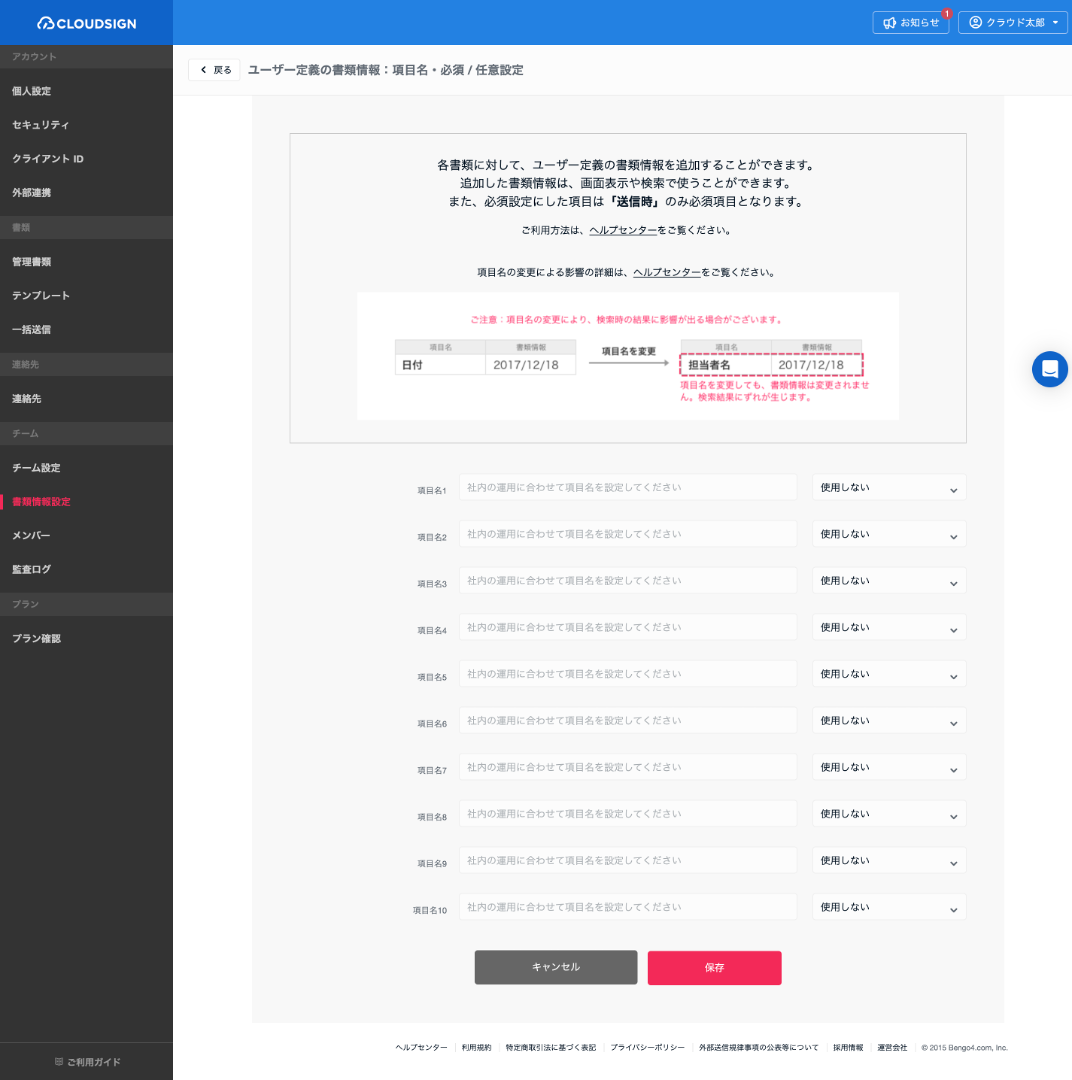This screenshot has height=1080, width=1072.
Task: Expand the 使用しない dropdown for 項目名9
Action: (x=889, y=861)
